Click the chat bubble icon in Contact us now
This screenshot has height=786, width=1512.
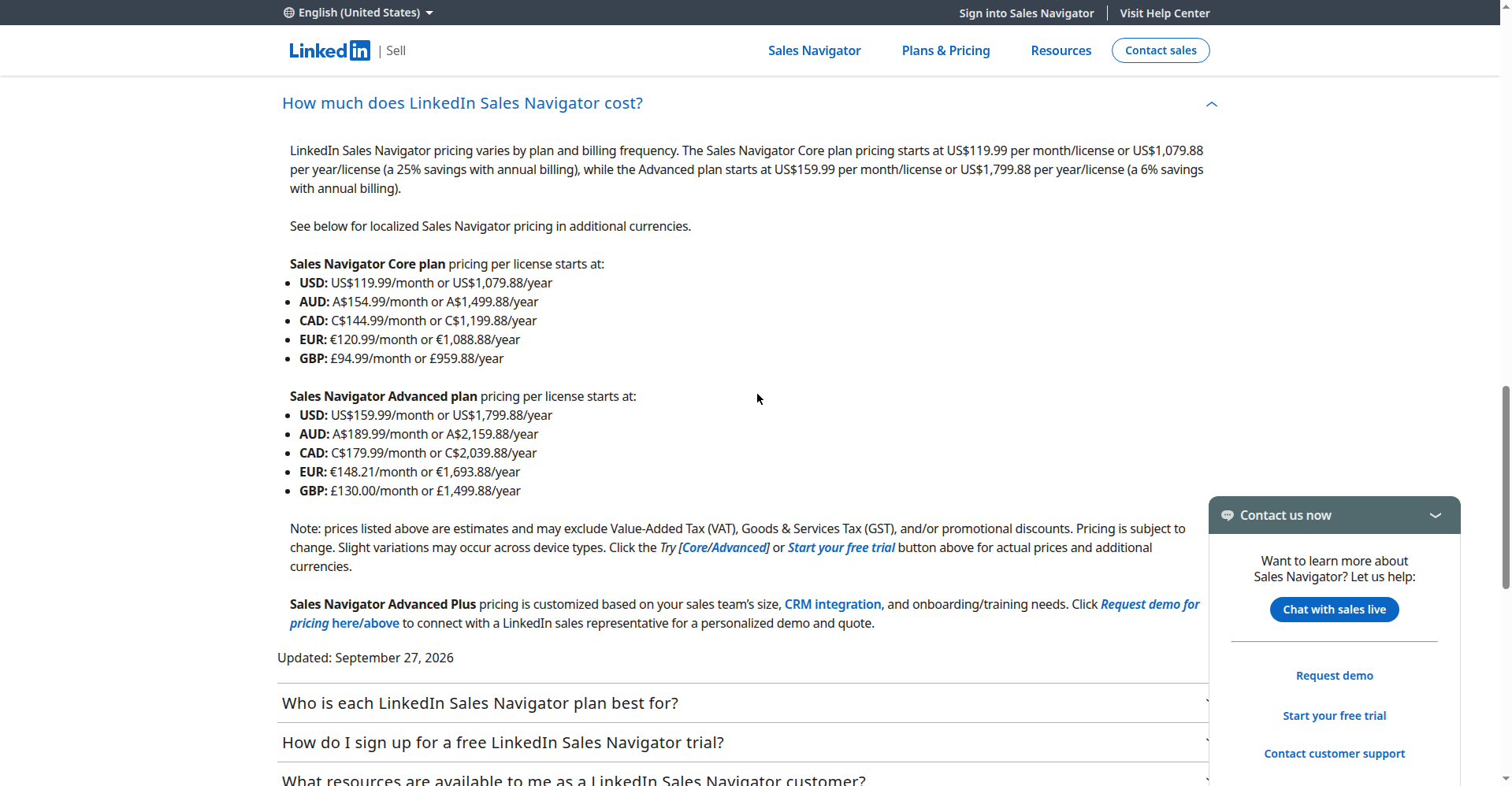(1228, 515)
